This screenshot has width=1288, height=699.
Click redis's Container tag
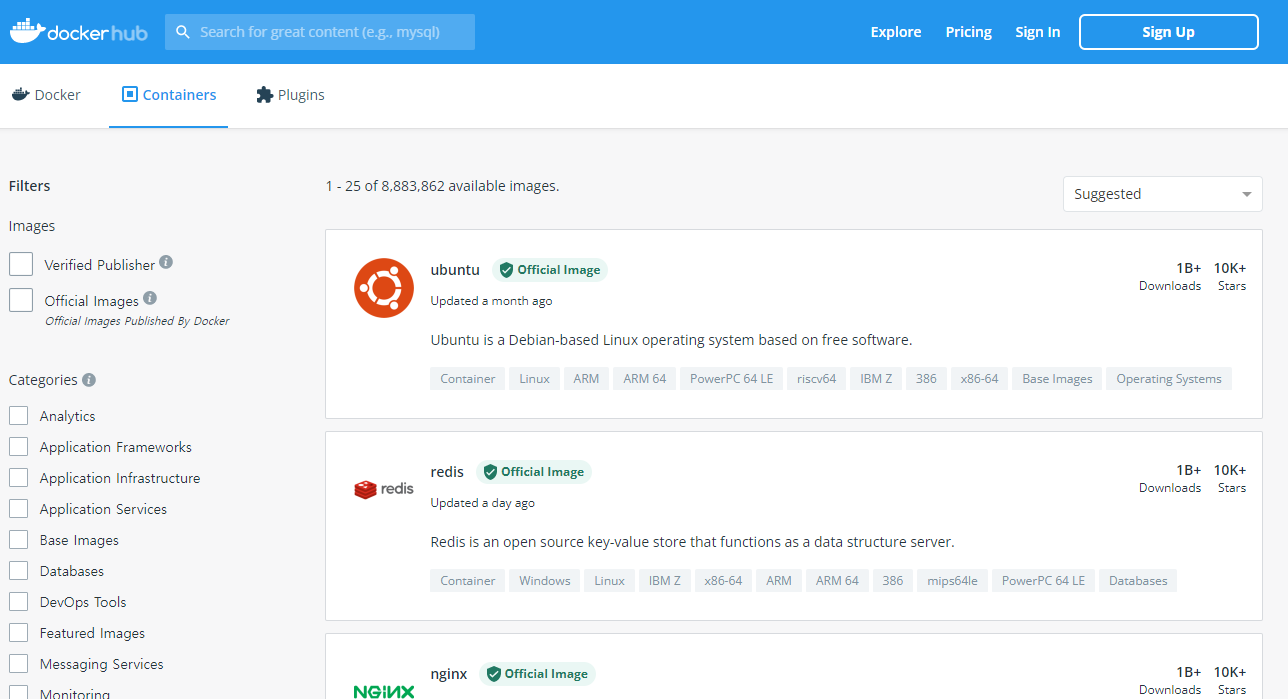click(468, 581)
